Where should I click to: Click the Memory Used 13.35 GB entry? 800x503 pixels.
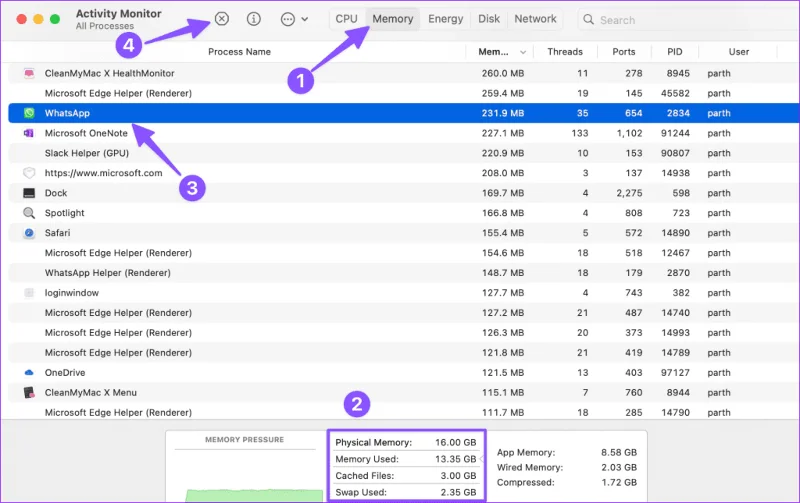point(406,459)
